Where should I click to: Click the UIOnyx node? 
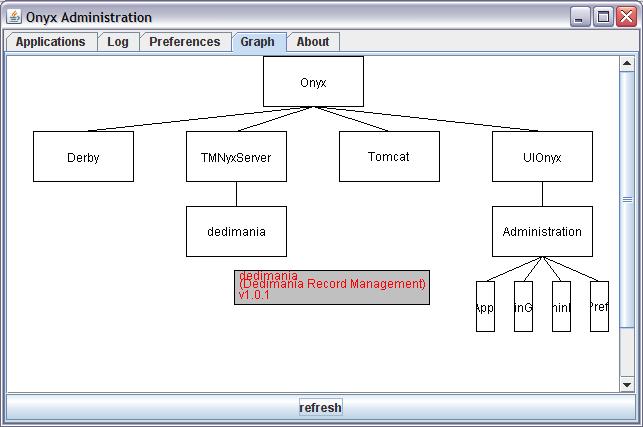point(542,157)
